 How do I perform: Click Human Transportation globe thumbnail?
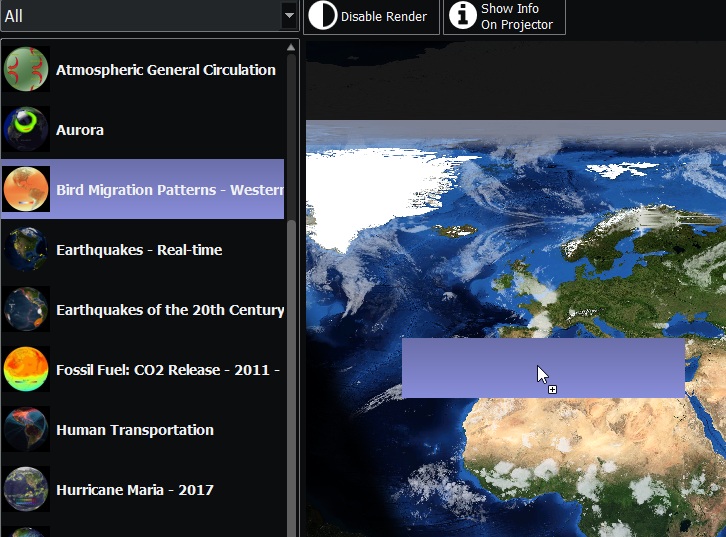pos(26,429)
